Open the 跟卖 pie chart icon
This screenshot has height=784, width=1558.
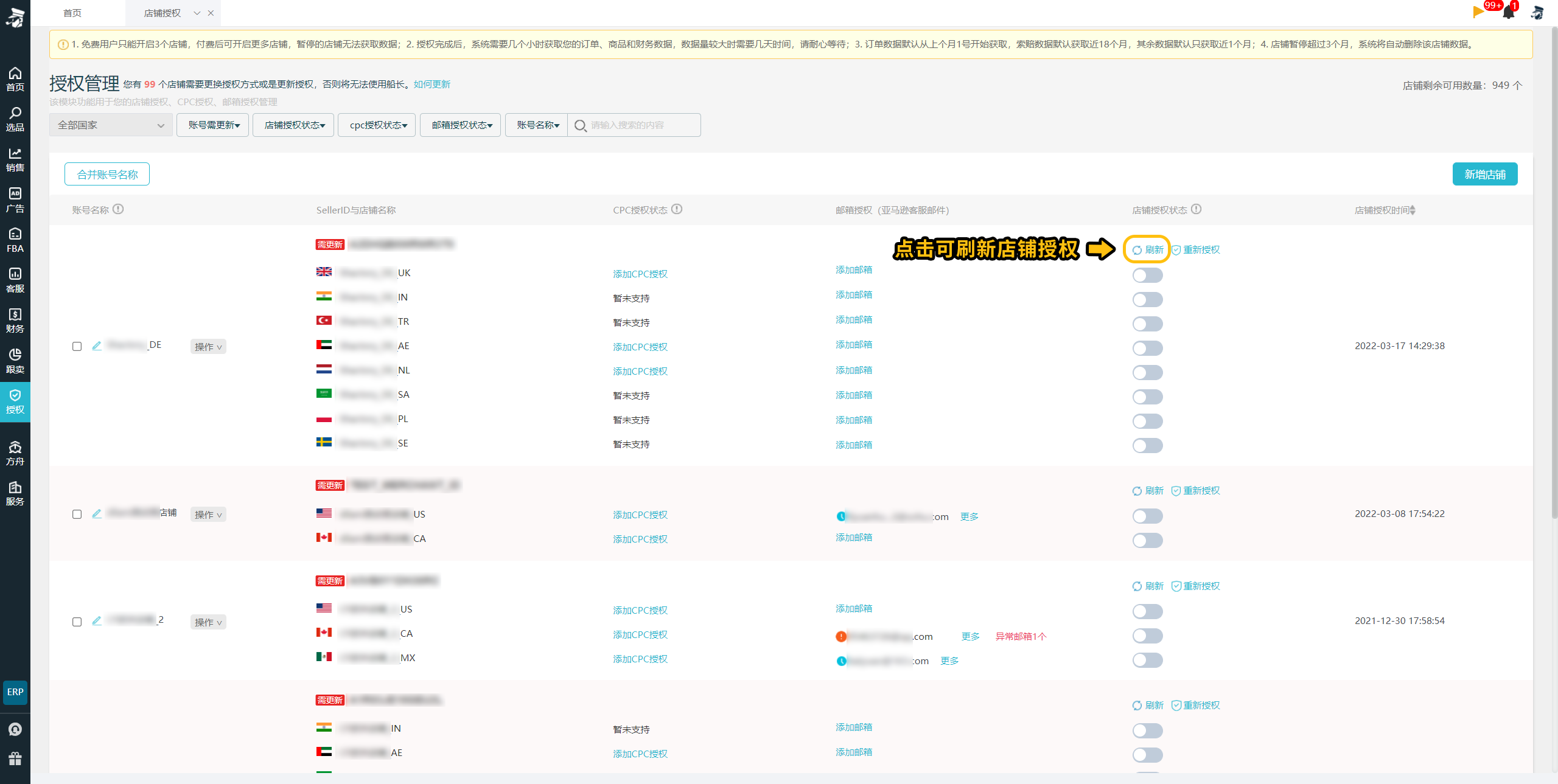[x=15, y=361]
